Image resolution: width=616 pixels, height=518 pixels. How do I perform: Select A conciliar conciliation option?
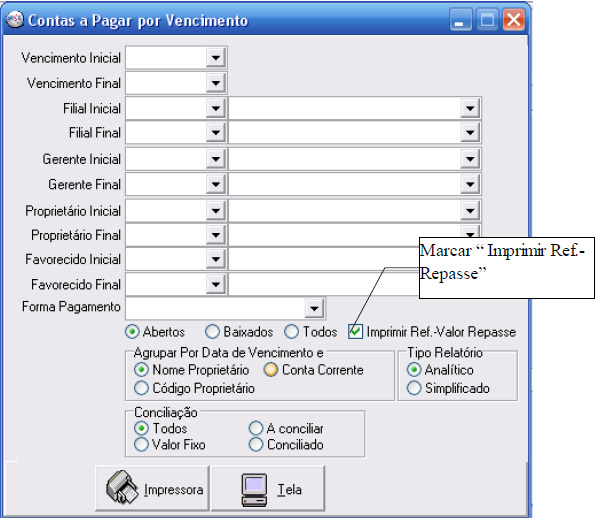coord(256,428)
